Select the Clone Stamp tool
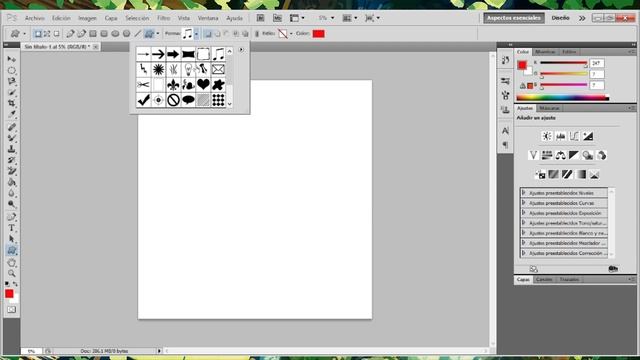Screen dimensions: 640x360 [11, 149]
